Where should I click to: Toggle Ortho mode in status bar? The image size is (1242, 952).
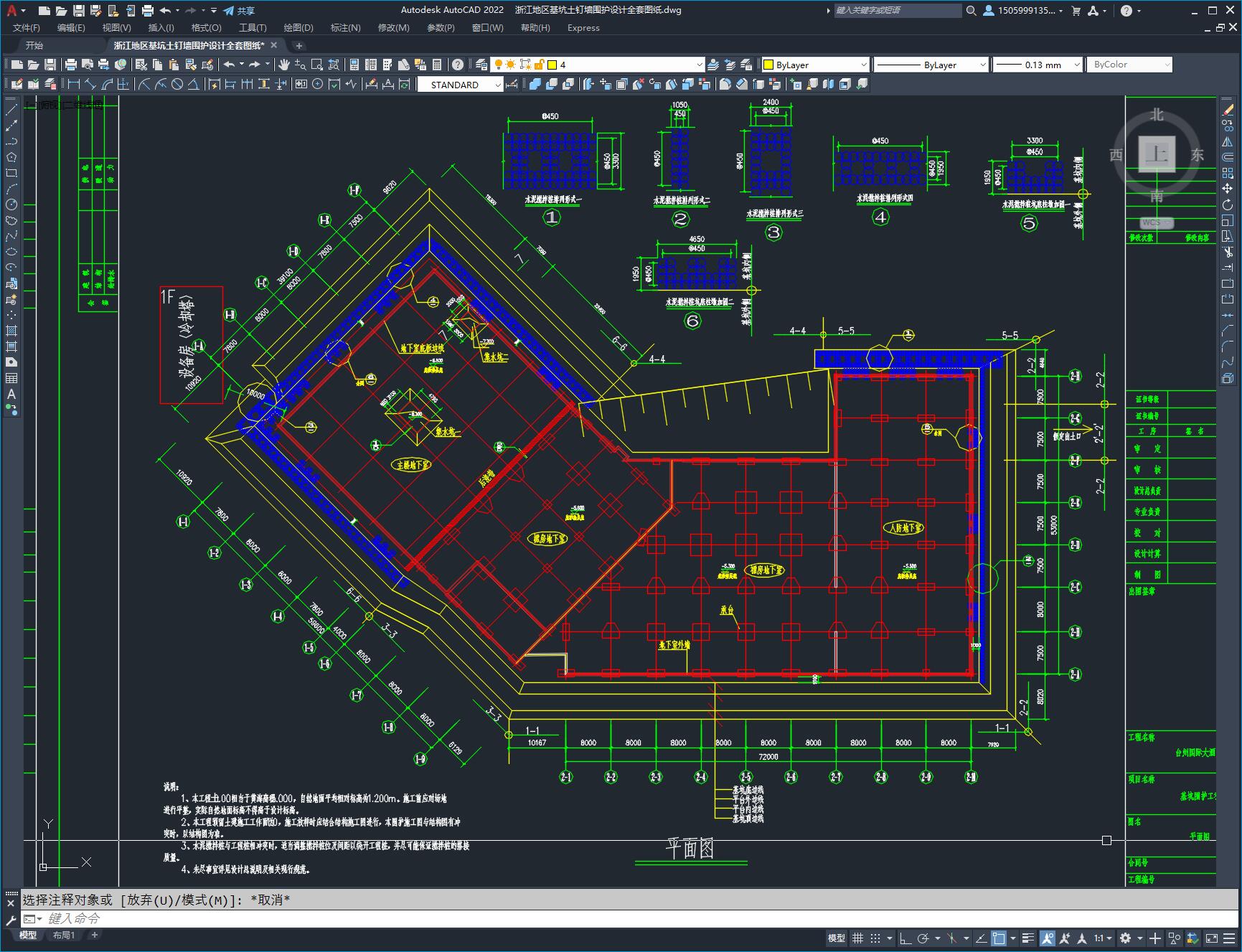[905, 938]
